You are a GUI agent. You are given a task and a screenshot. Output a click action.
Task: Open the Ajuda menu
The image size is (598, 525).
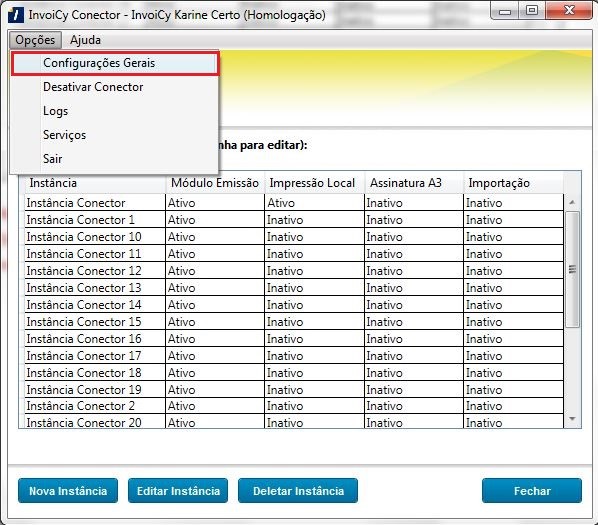coord(85,40)
